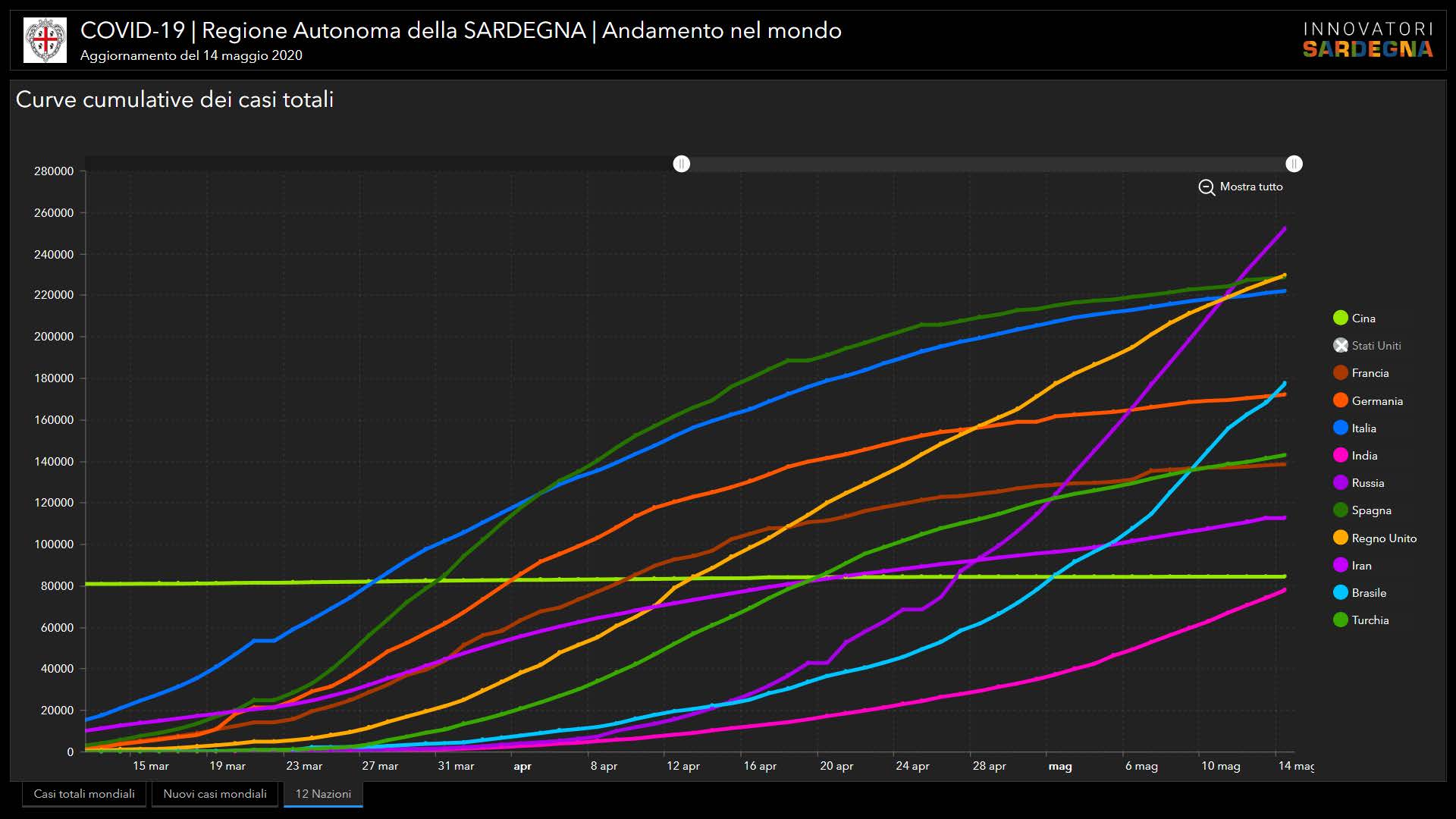This screenshot has height=819, width=1456.
Task: Click the Mostra tutto button
Action: click(x=1250, y=187)
